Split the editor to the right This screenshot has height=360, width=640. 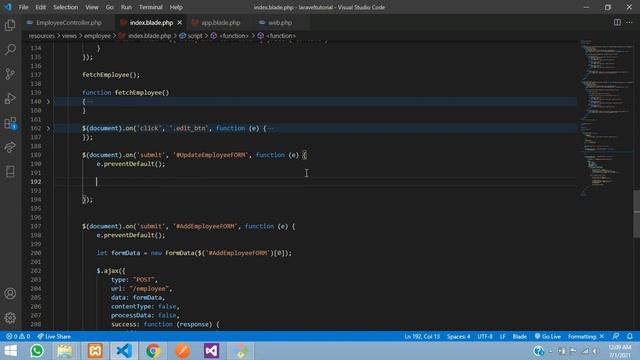click(617, 22)
